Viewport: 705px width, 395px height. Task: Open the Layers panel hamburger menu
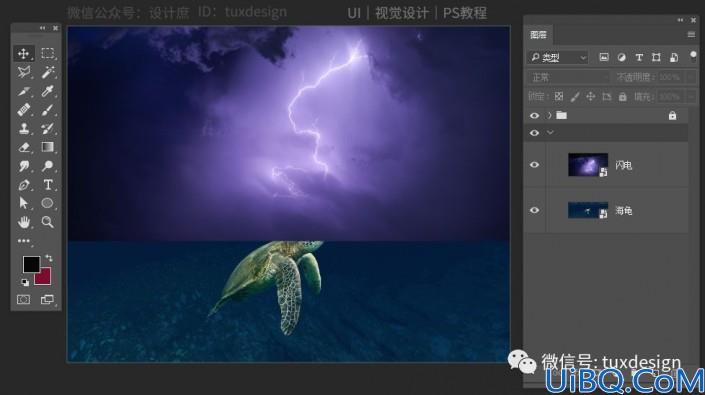[x=692, y=35]
